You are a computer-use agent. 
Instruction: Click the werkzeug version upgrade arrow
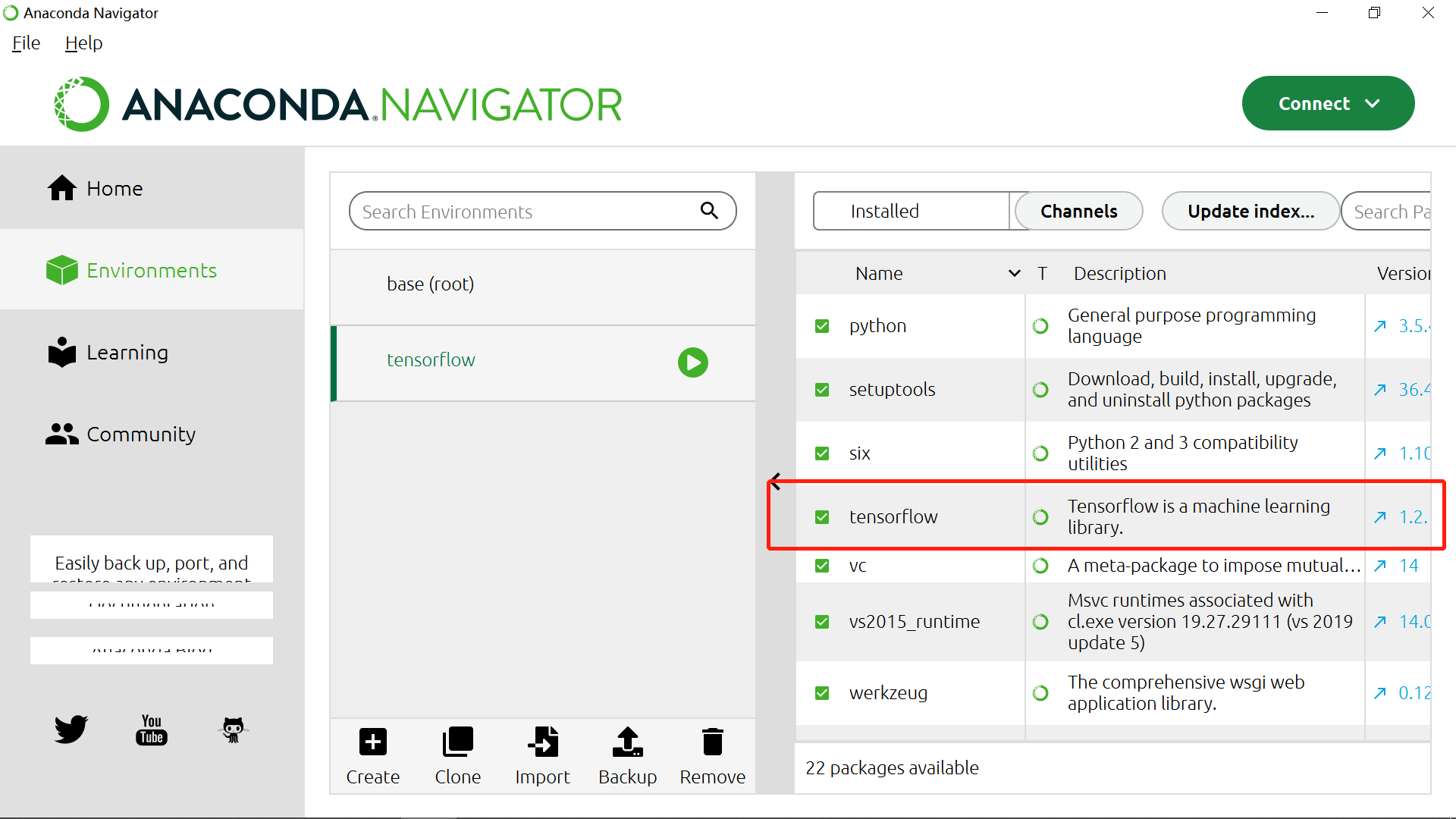(1380, 693)
